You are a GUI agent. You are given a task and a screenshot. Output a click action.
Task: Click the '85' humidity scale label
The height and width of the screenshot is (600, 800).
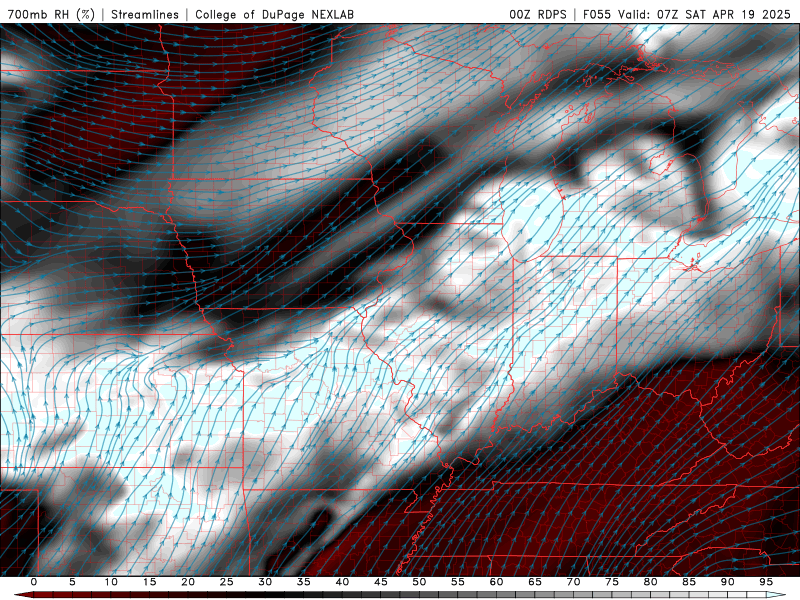[689, 582]
